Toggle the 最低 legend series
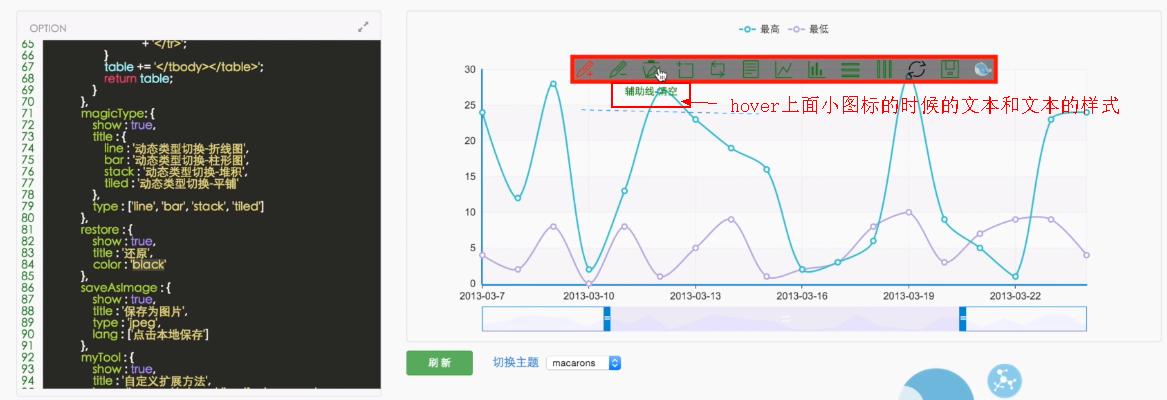The height and width of the screenshot is (400, 1167). click(808, 29)
